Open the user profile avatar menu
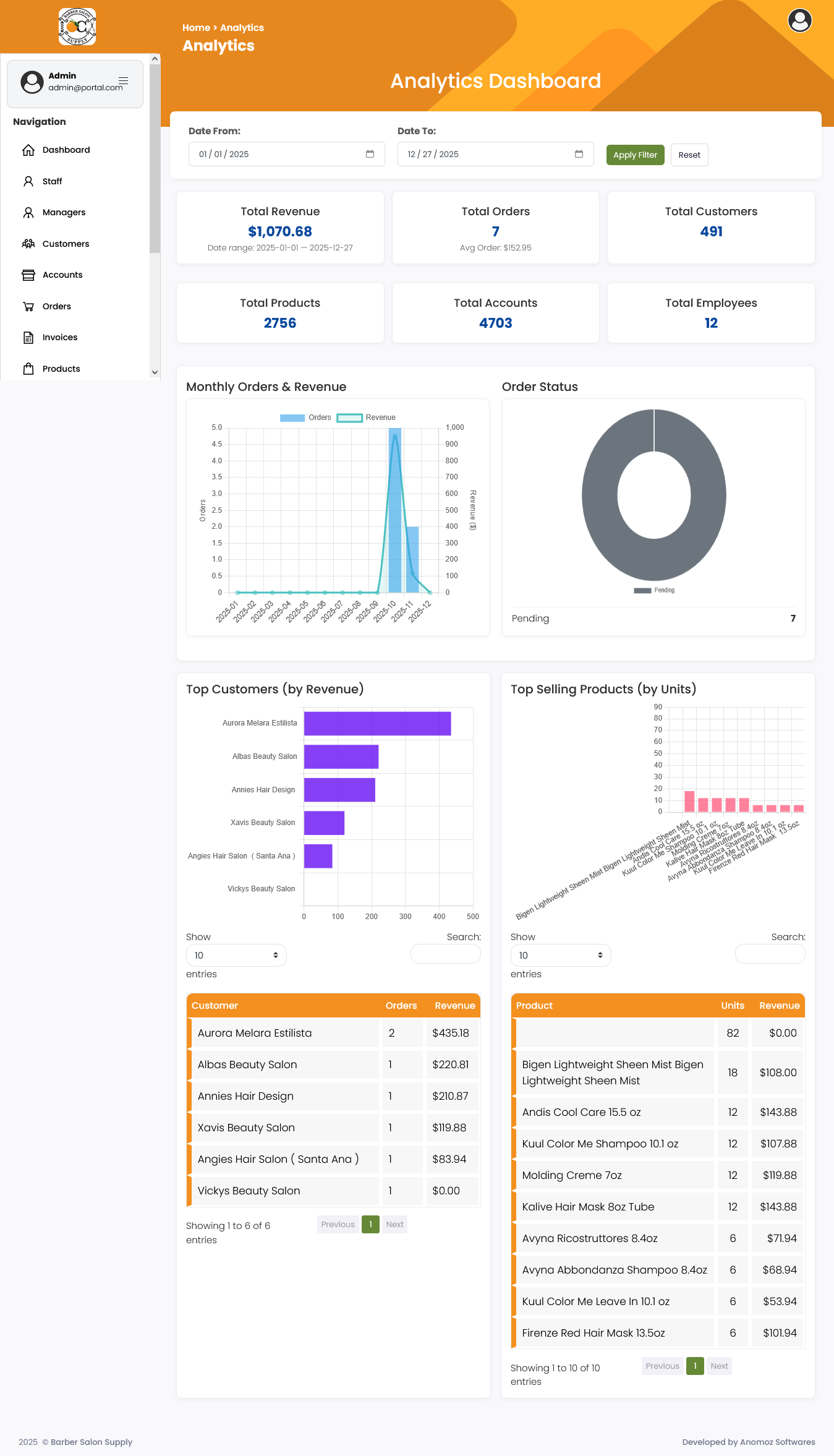Viewport: 834px width, 1456px height. point(799,21)
